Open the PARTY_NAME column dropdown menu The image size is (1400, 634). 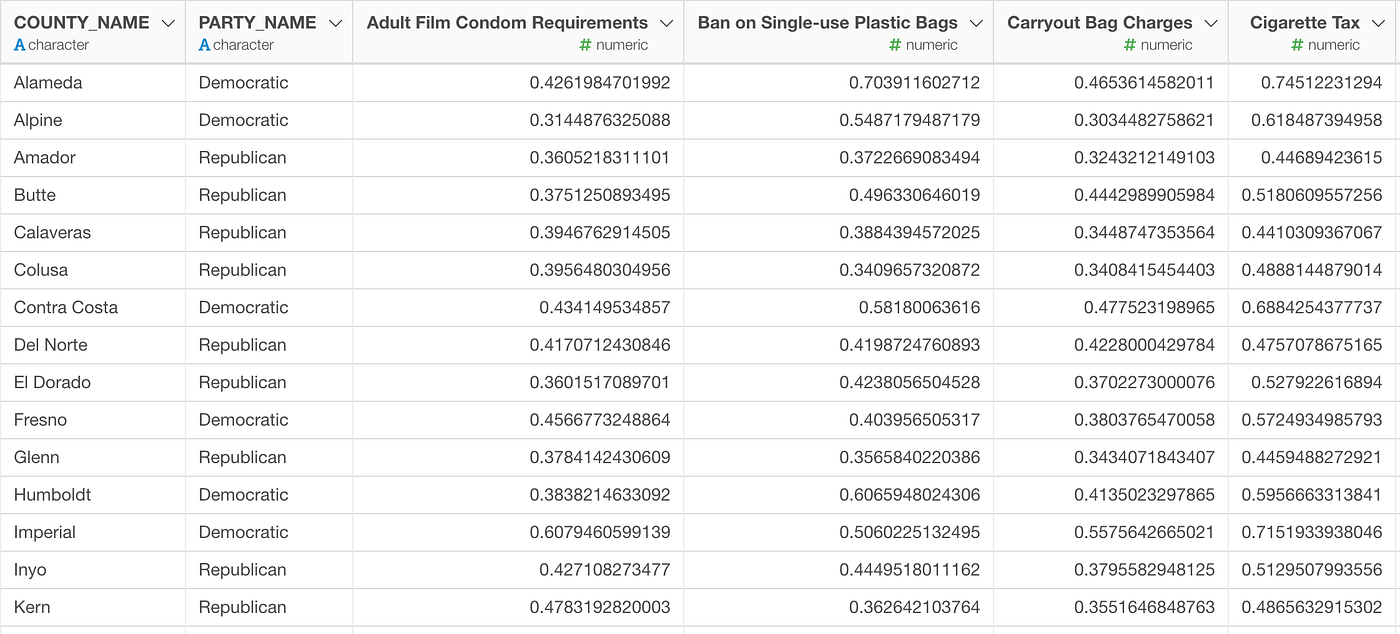click(335, 23)
